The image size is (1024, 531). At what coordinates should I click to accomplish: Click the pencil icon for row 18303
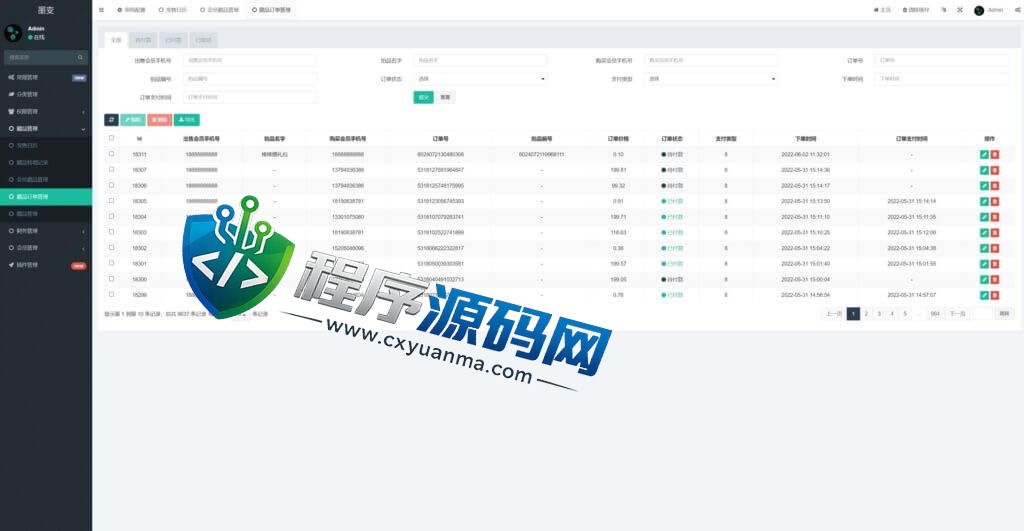(x=984, y=233)
